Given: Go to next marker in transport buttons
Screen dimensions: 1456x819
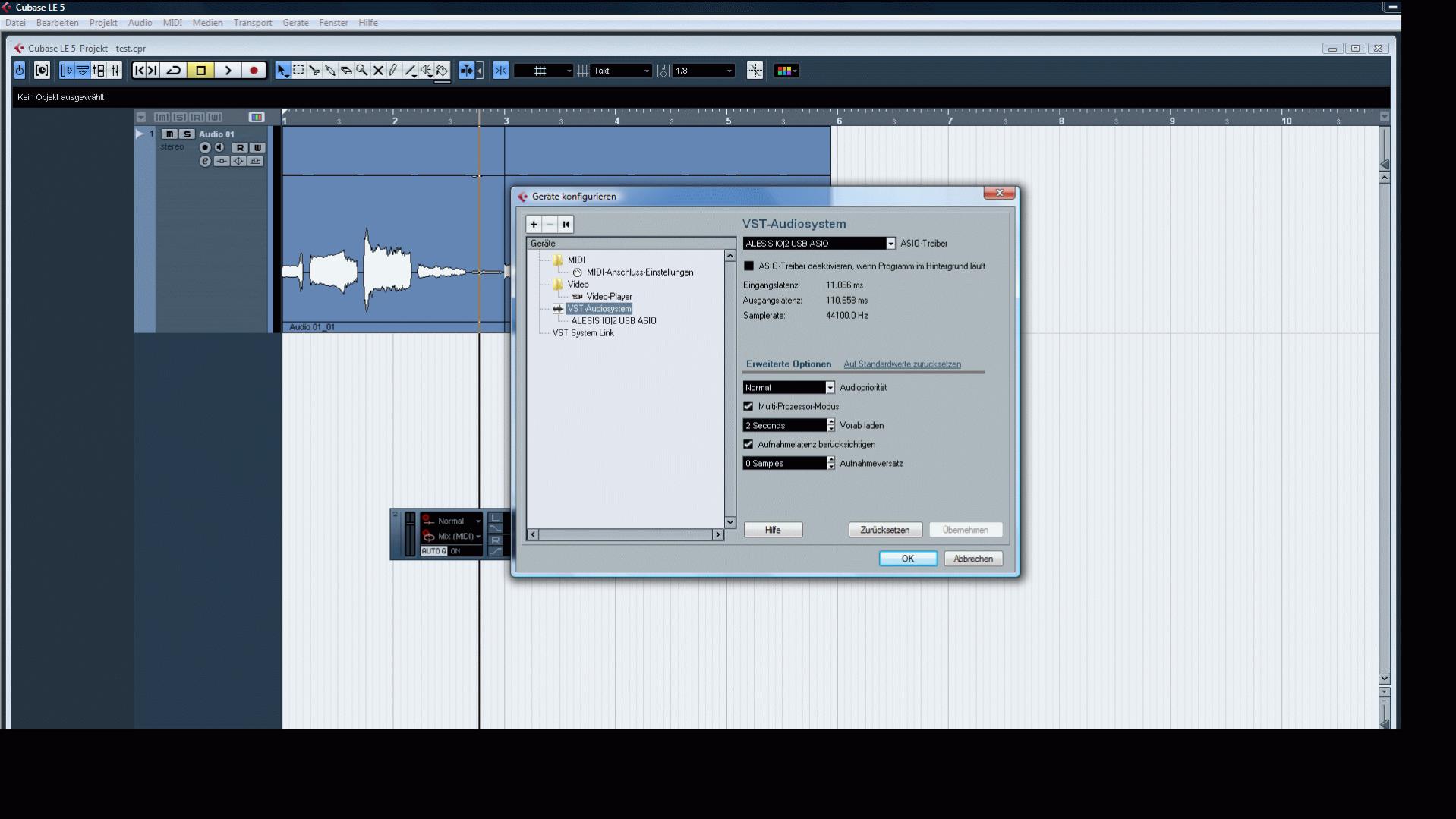Looking at the screenshot, I should pyautogui.click(x=153, y=71).
